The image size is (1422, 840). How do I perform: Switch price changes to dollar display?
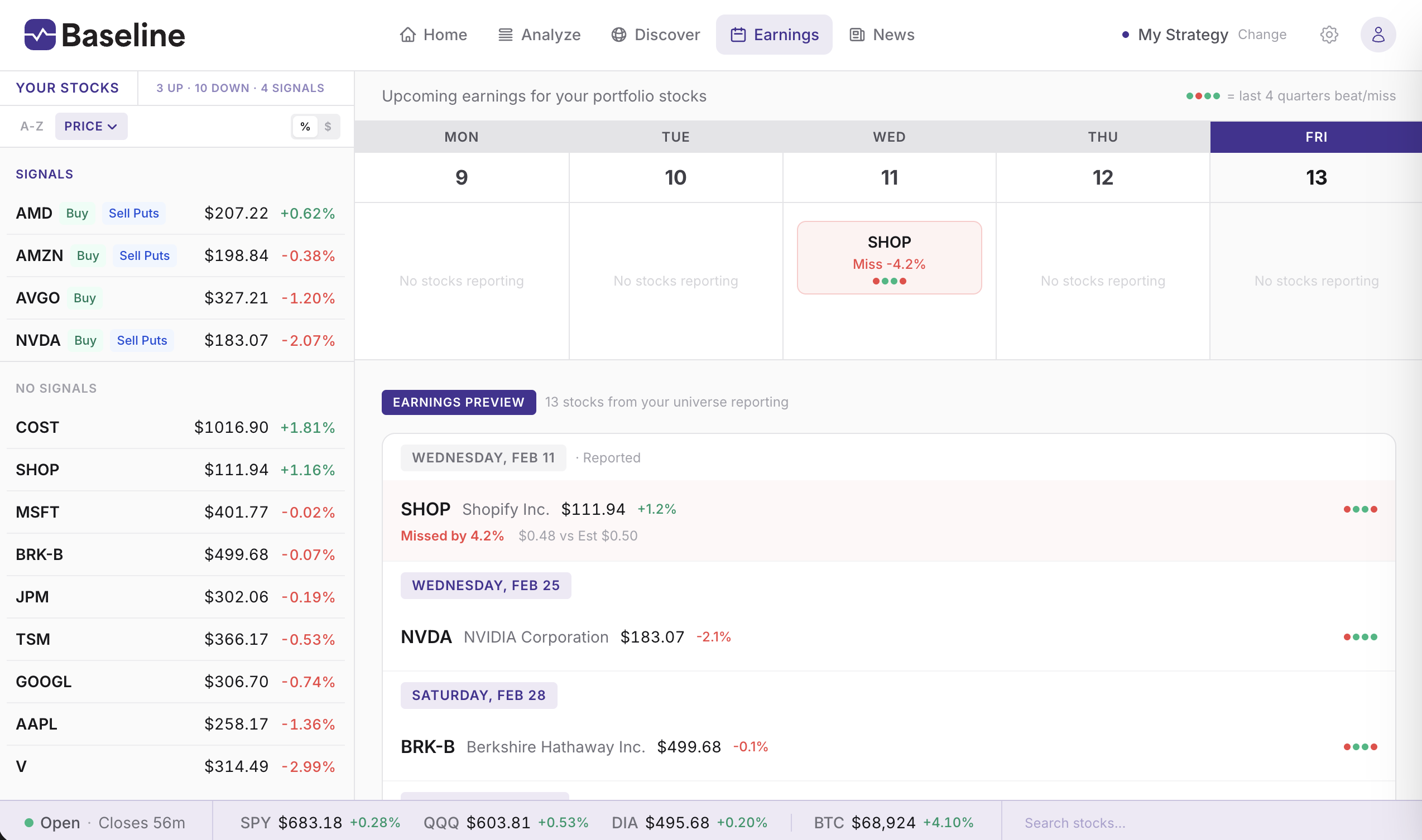click(x=328, y=125)
